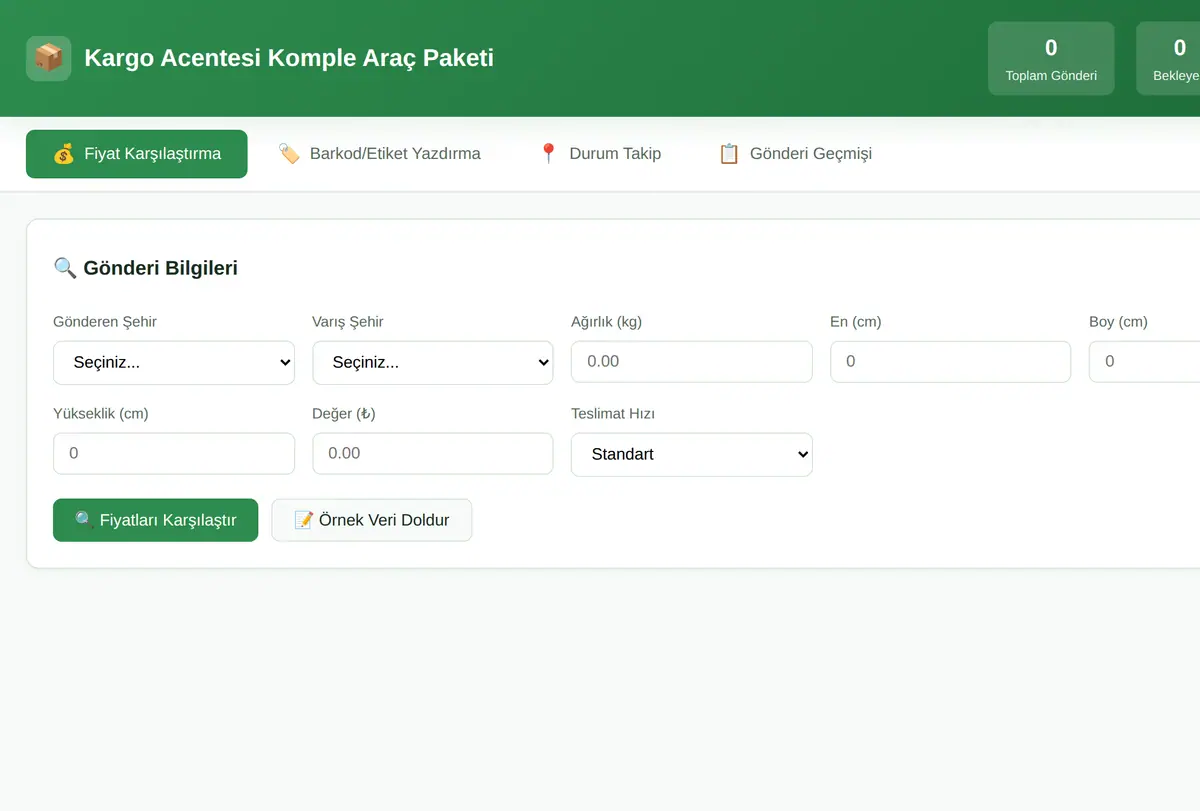Screen dimensions: 1200x811
Task: Click the Teslimat Hızı label
Action: click(x=613, y=414)
